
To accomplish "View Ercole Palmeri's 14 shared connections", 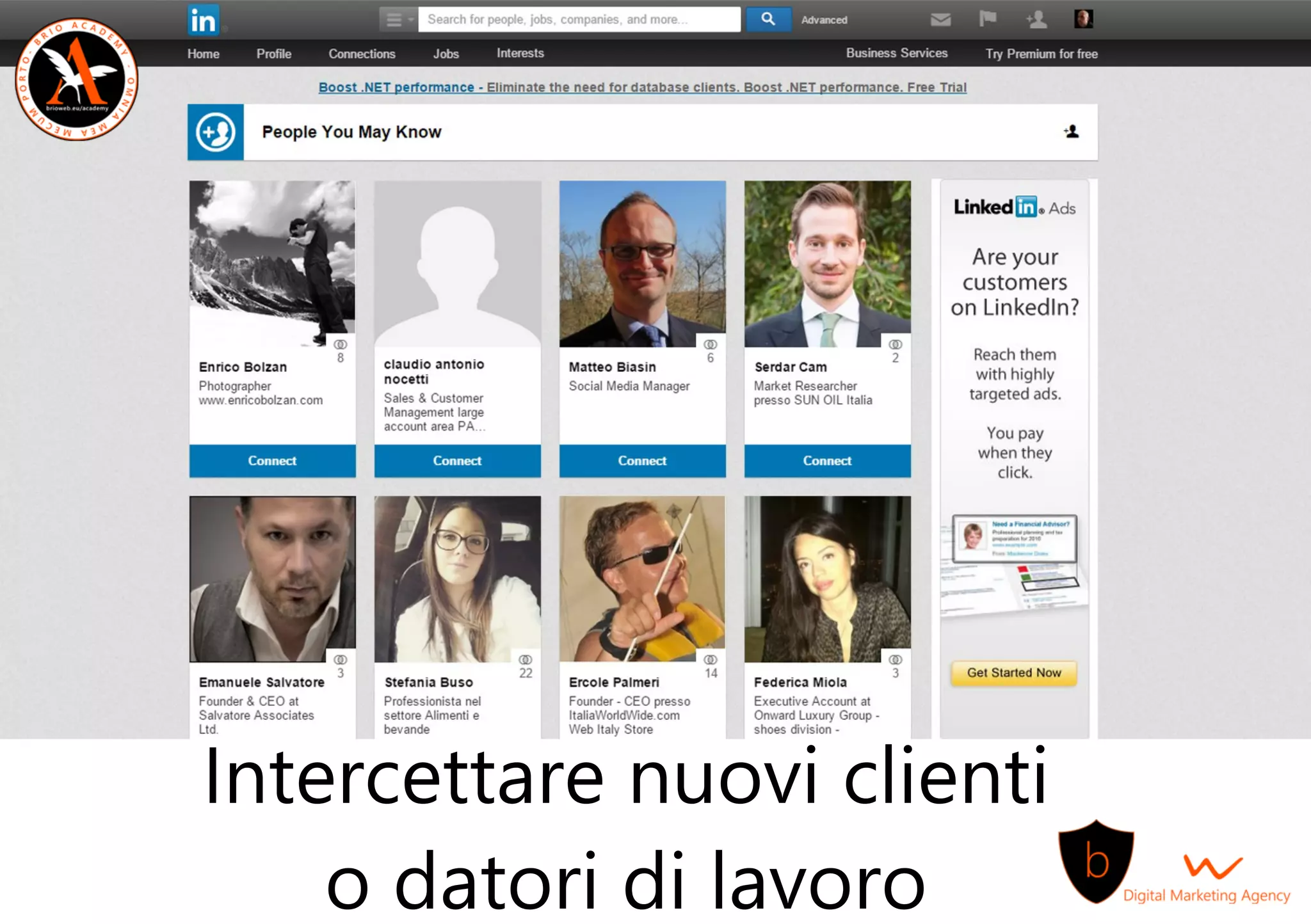I will (x=711, y=665).
